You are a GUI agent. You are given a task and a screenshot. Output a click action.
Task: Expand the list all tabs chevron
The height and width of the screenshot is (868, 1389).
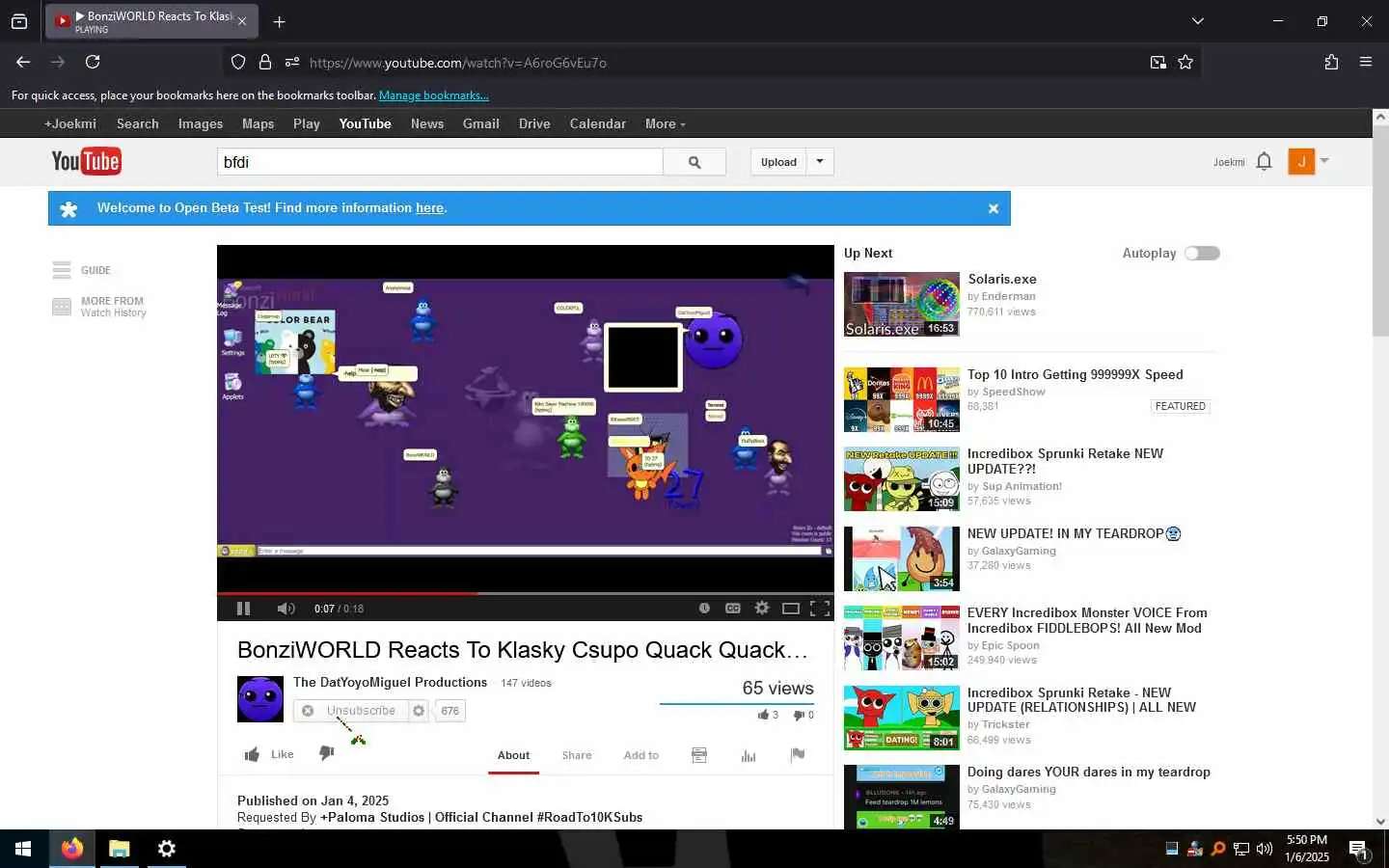click(1197, 21)
